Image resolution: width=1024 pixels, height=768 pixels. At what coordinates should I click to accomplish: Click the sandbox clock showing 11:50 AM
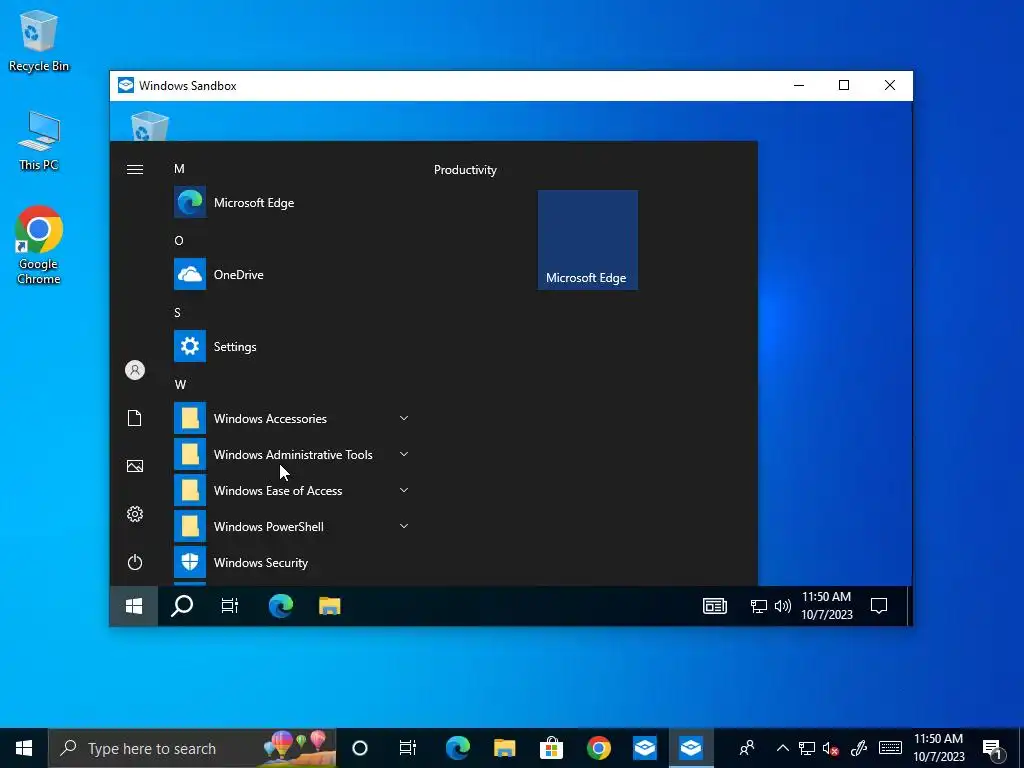click(x=827, y=606)
